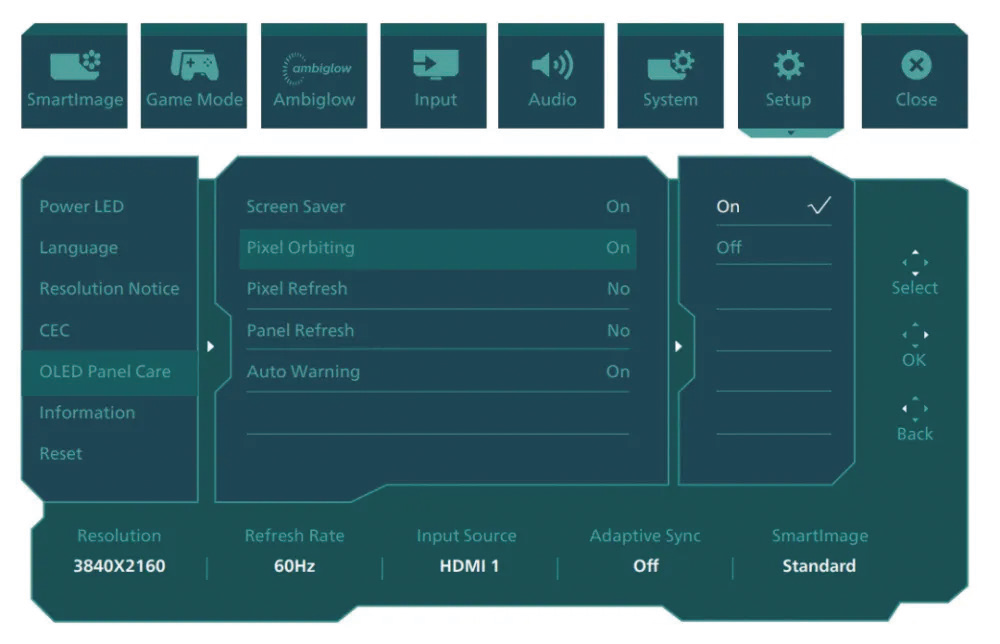Choose the On option with checkmark
The image size is (1000, 644).
774,207
